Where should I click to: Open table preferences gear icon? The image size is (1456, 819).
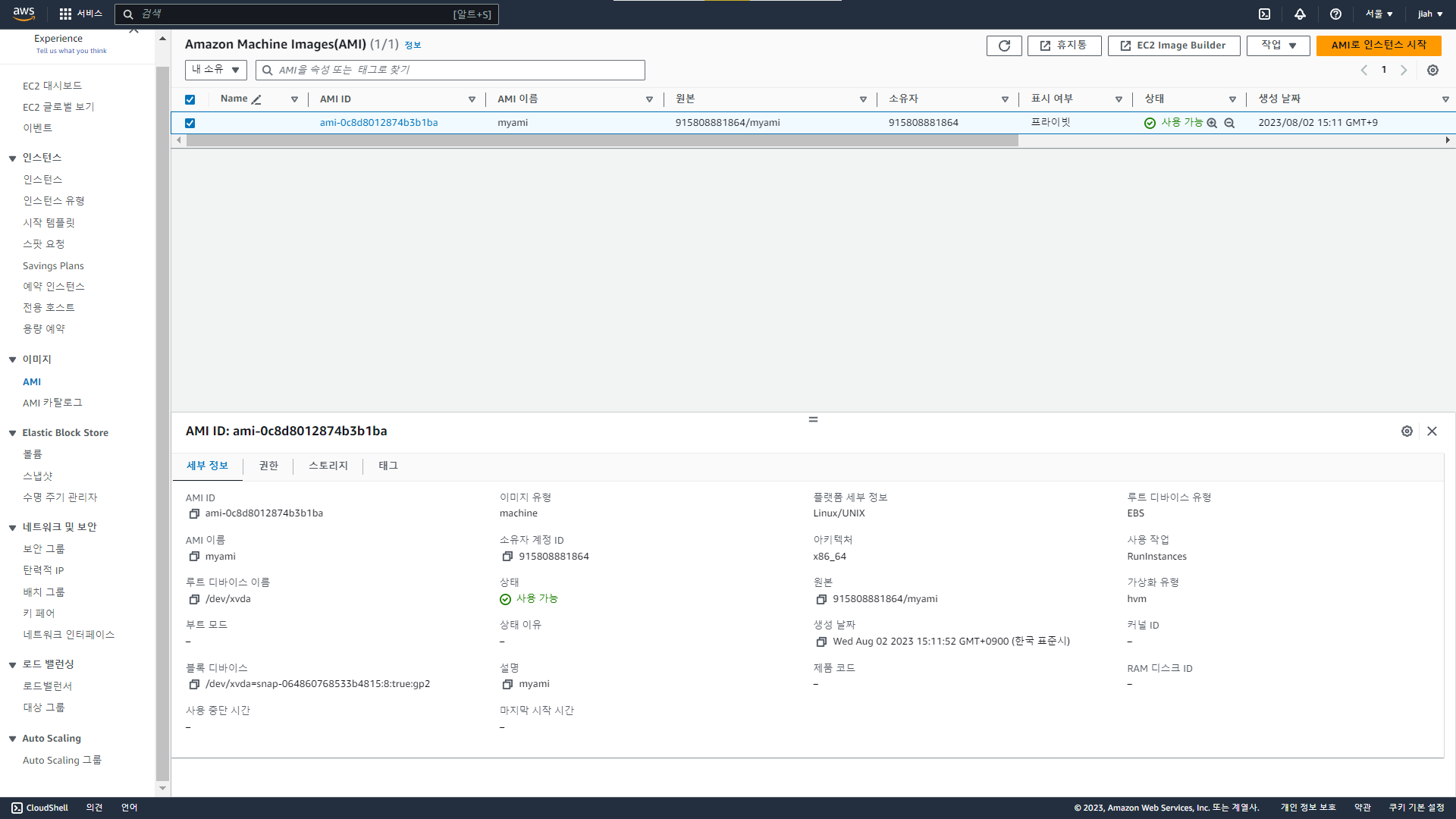click(1432, 70)
